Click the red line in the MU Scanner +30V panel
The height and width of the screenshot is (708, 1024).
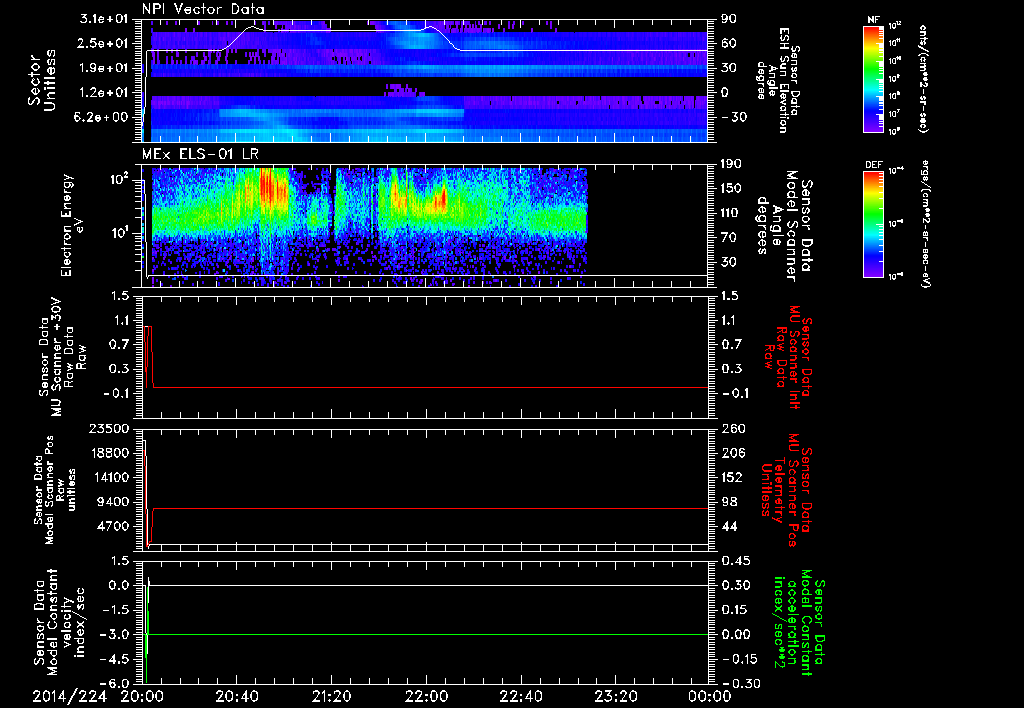pos(430,387)
